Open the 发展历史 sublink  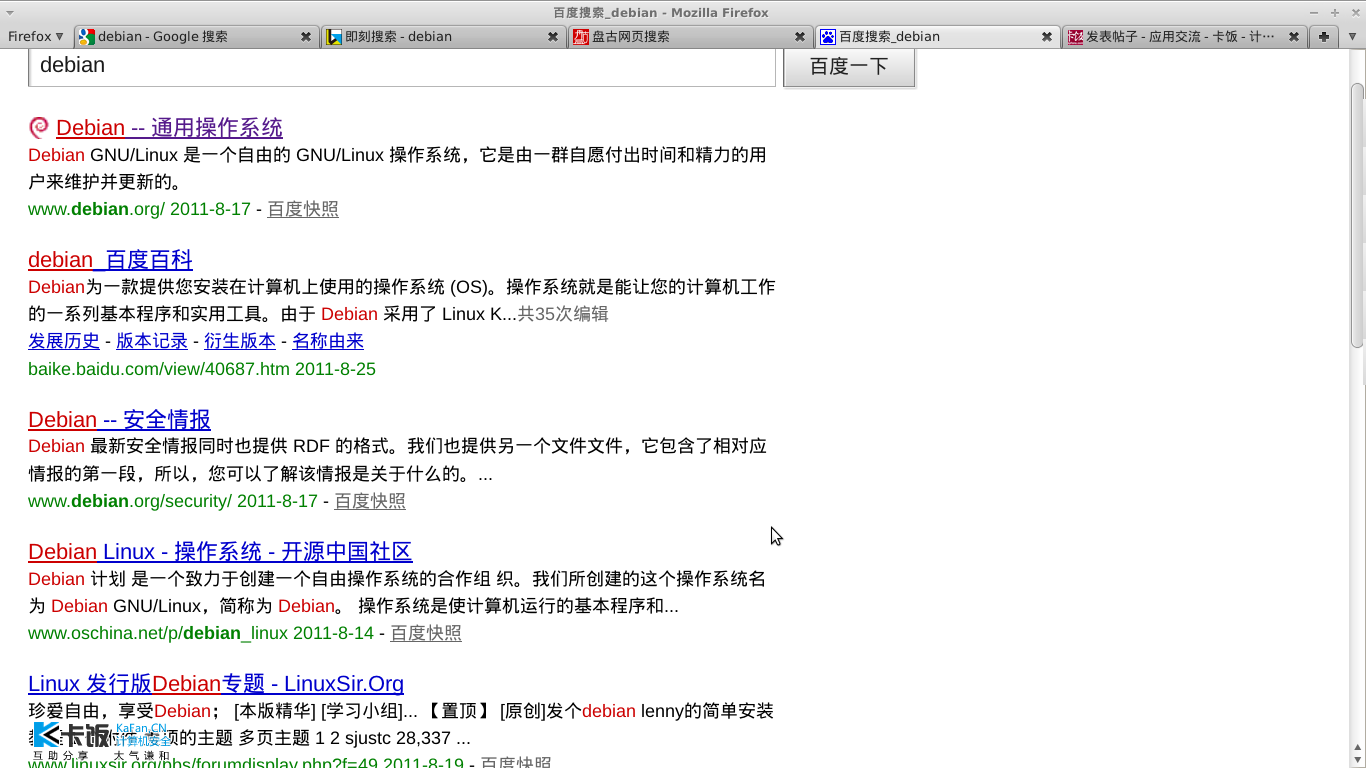(64, 341)
